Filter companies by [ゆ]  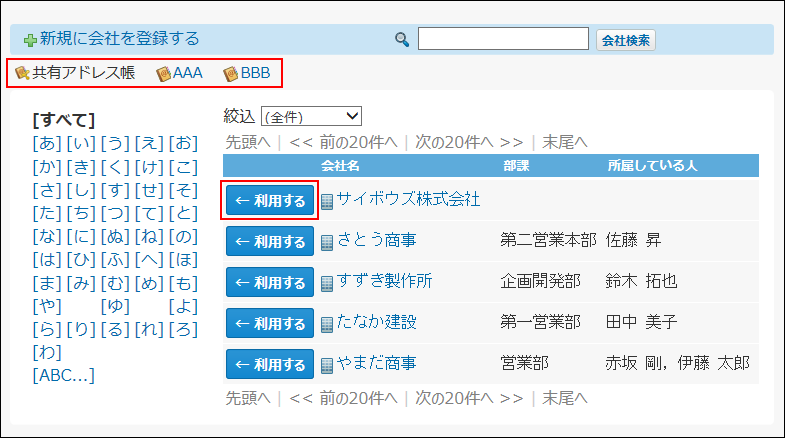pyautogui.click(x=115, y=306)
